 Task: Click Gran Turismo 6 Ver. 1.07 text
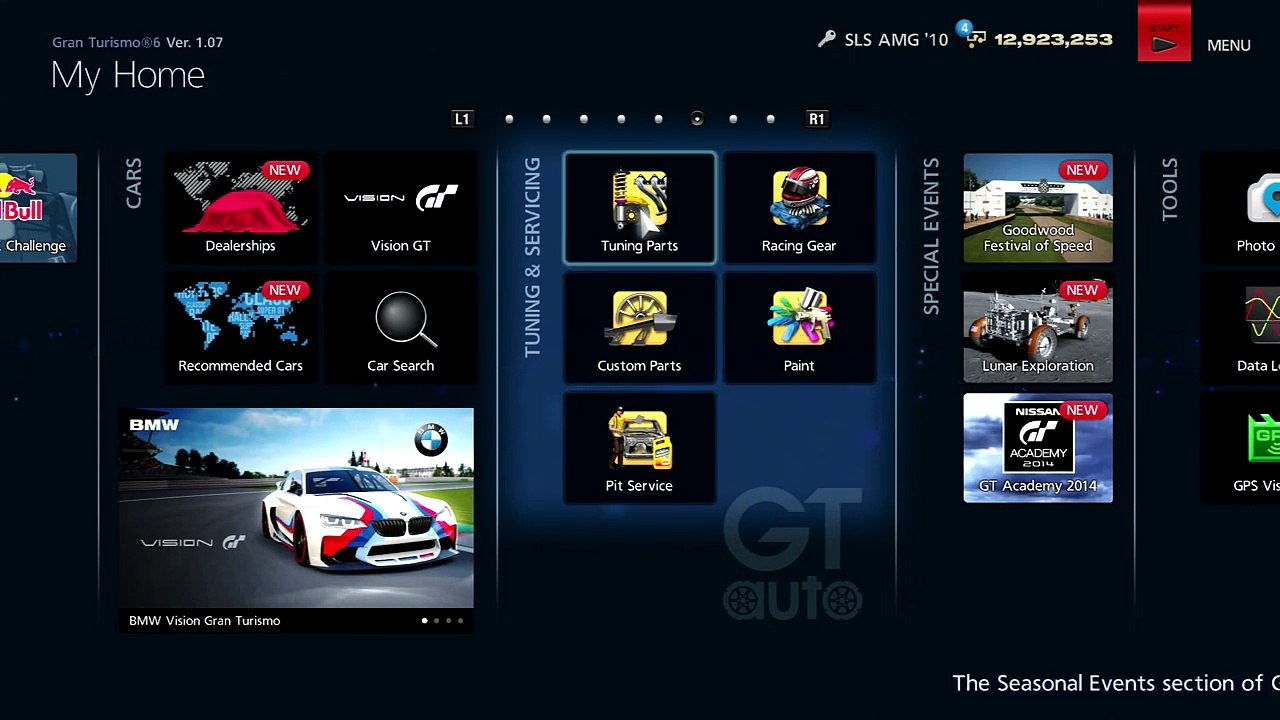point(138,42)
